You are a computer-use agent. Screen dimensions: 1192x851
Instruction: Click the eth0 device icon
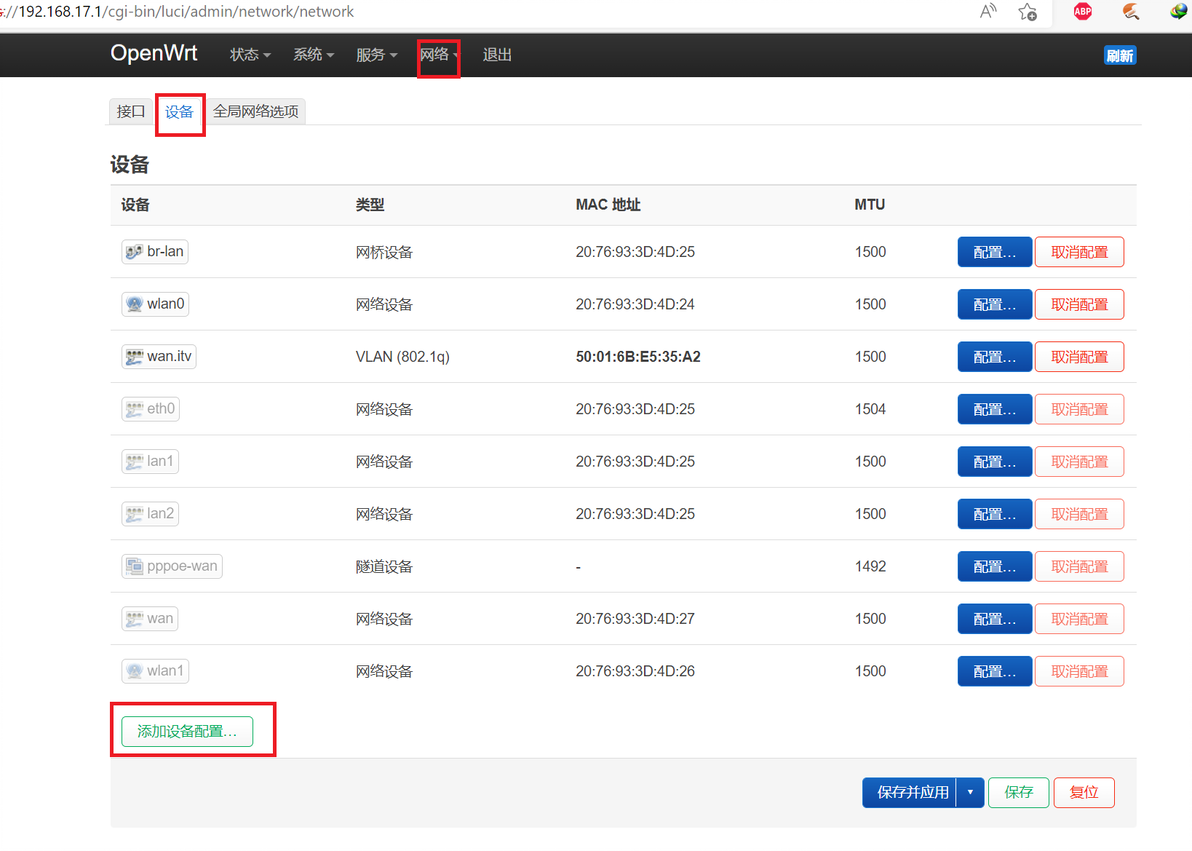[x=134, y=409]
